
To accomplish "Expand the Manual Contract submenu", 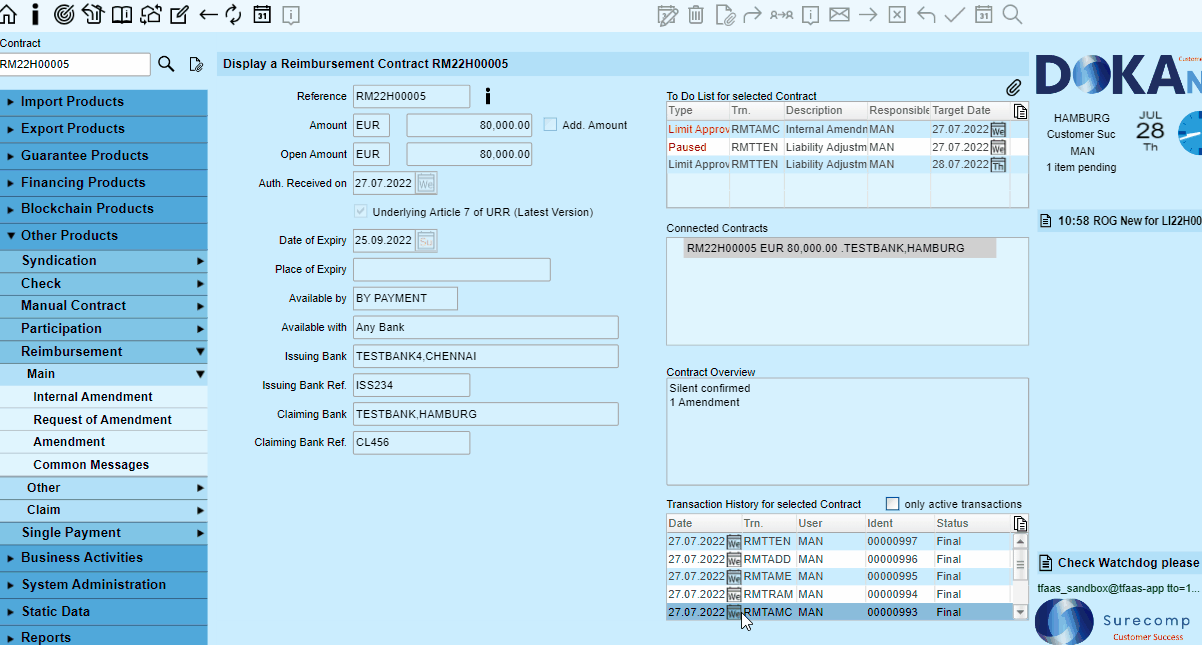I will coord(104,306).
